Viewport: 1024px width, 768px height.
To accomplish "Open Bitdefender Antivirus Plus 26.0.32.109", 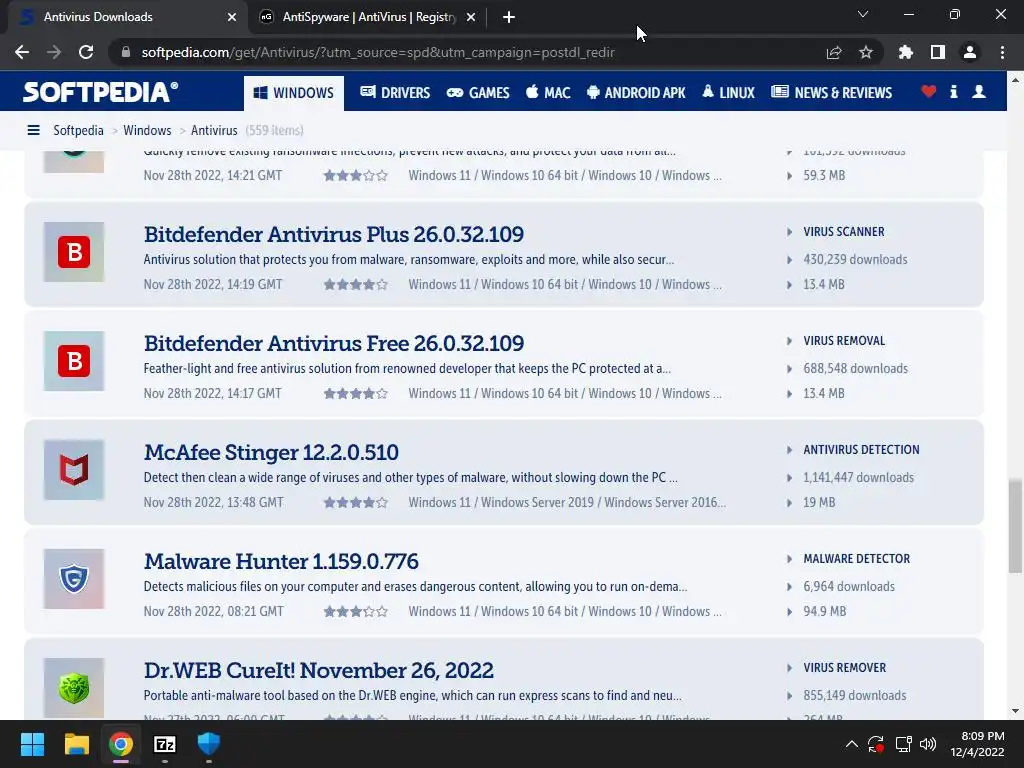I will [x=334, y=234].
